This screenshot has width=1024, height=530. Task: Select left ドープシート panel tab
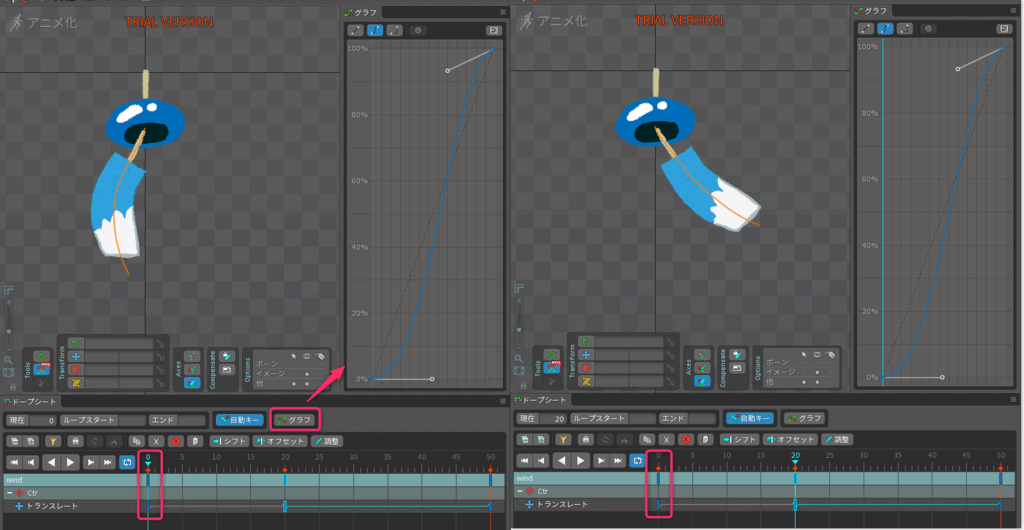pyautogui.click(x=30, y=401)
